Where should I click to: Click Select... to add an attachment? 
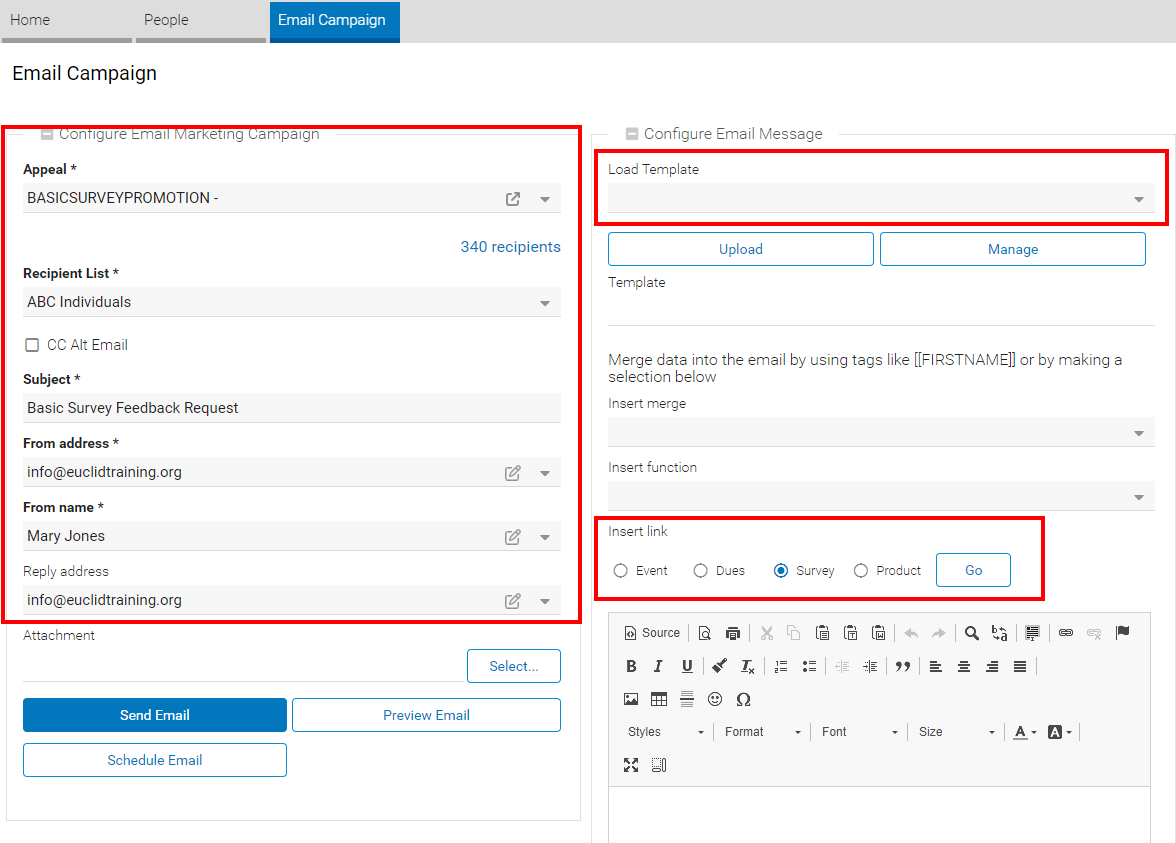point(514,666)
